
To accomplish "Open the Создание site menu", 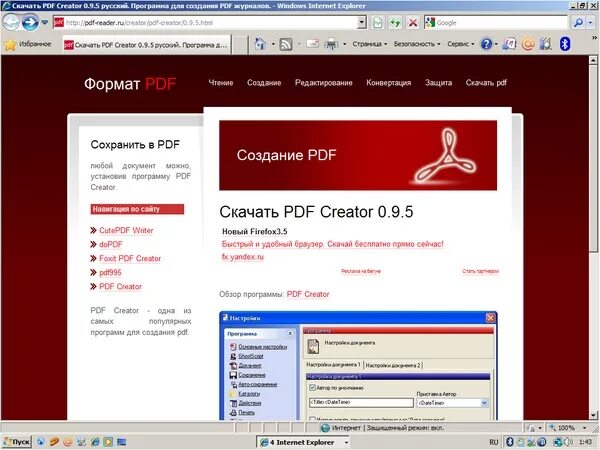I will click(264, 83).
